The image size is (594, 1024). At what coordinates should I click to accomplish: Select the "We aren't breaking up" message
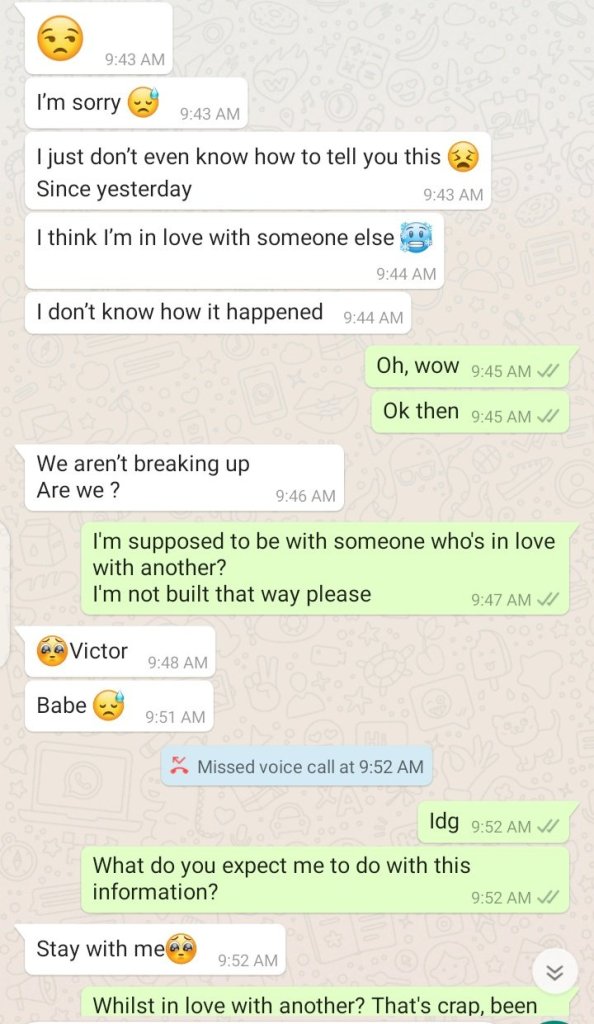pos(184,478)
